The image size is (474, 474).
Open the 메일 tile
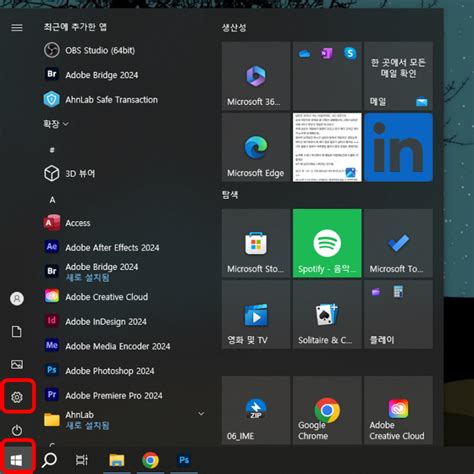tap(399, 76)
